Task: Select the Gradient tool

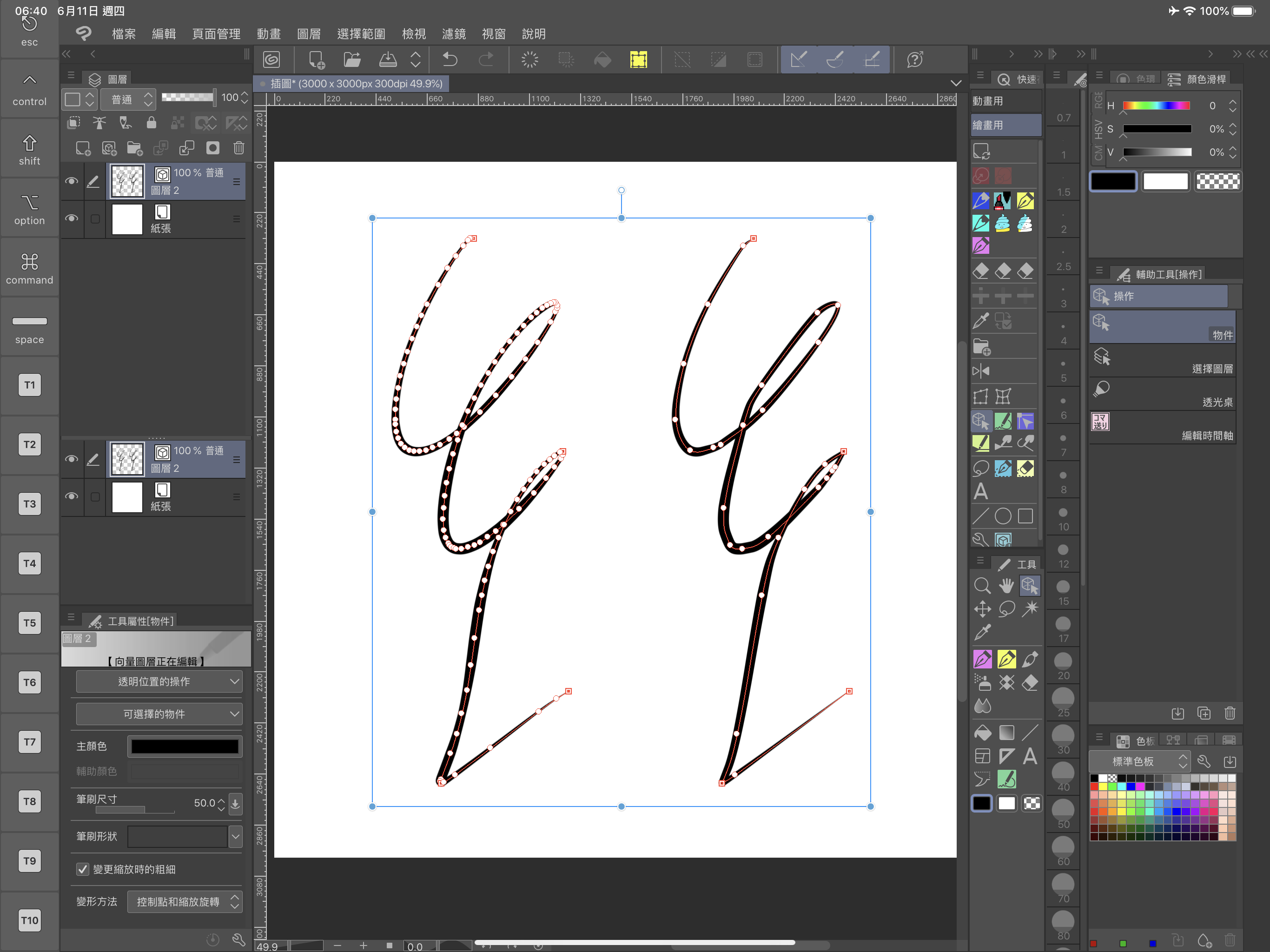Action: pyautogui.click(x=1006, y=733)
